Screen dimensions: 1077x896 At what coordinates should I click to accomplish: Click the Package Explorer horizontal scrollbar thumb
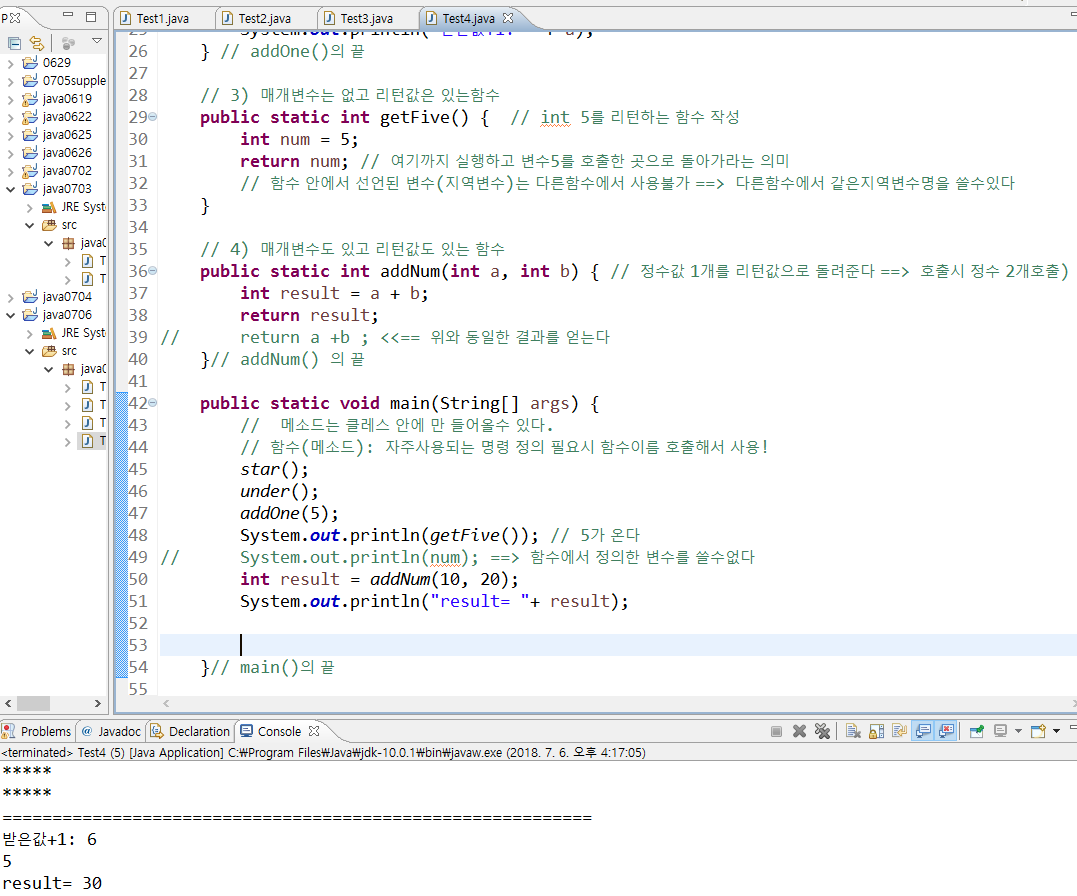[x=33, y=704]
